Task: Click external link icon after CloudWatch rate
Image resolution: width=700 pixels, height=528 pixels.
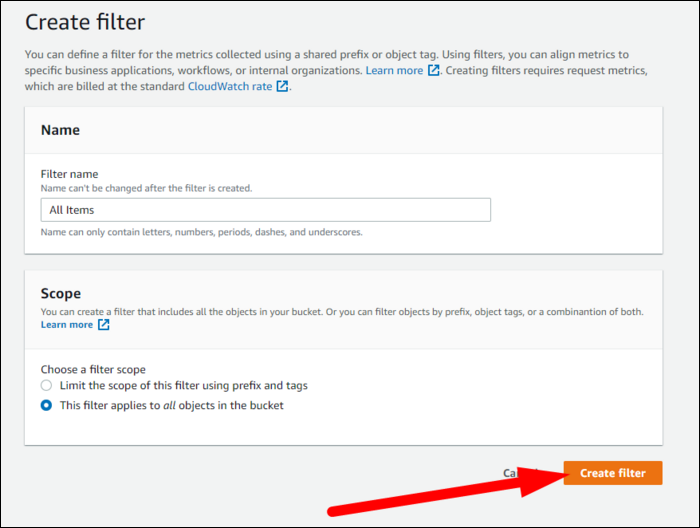Action: (x=282, y=86)
